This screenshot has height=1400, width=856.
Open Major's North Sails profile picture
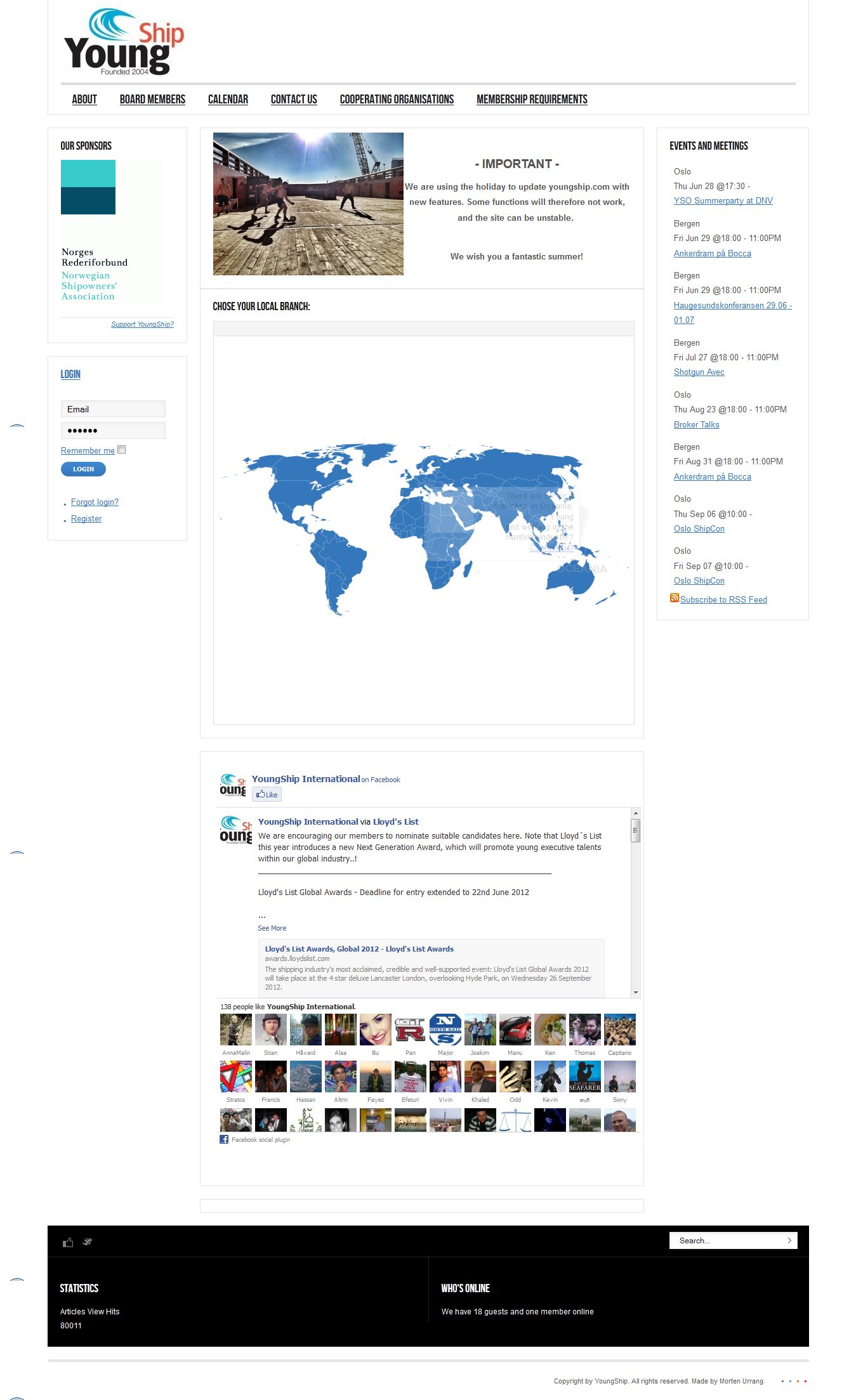(445, 1029)
